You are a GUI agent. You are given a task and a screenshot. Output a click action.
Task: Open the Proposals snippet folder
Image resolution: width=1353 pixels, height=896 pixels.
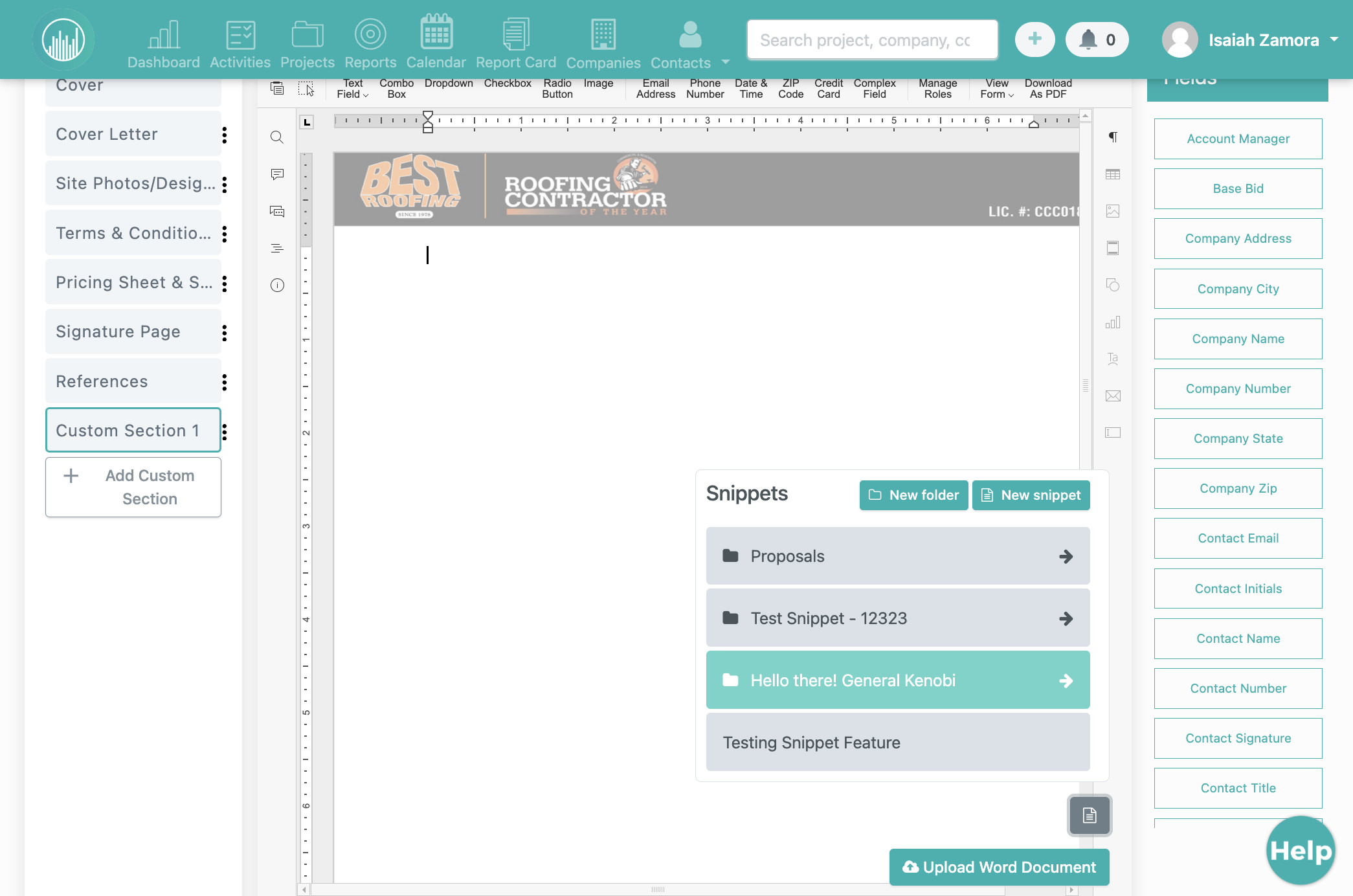(898, 556)
